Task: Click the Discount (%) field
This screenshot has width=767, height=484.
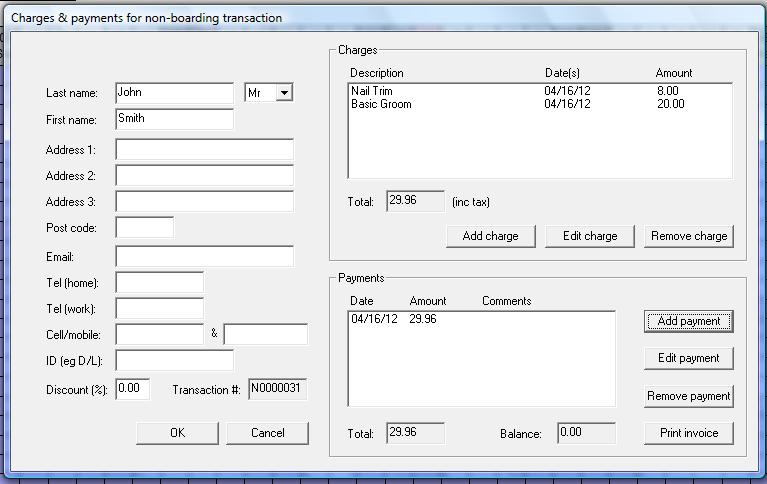Action: [x=132, y=388]
